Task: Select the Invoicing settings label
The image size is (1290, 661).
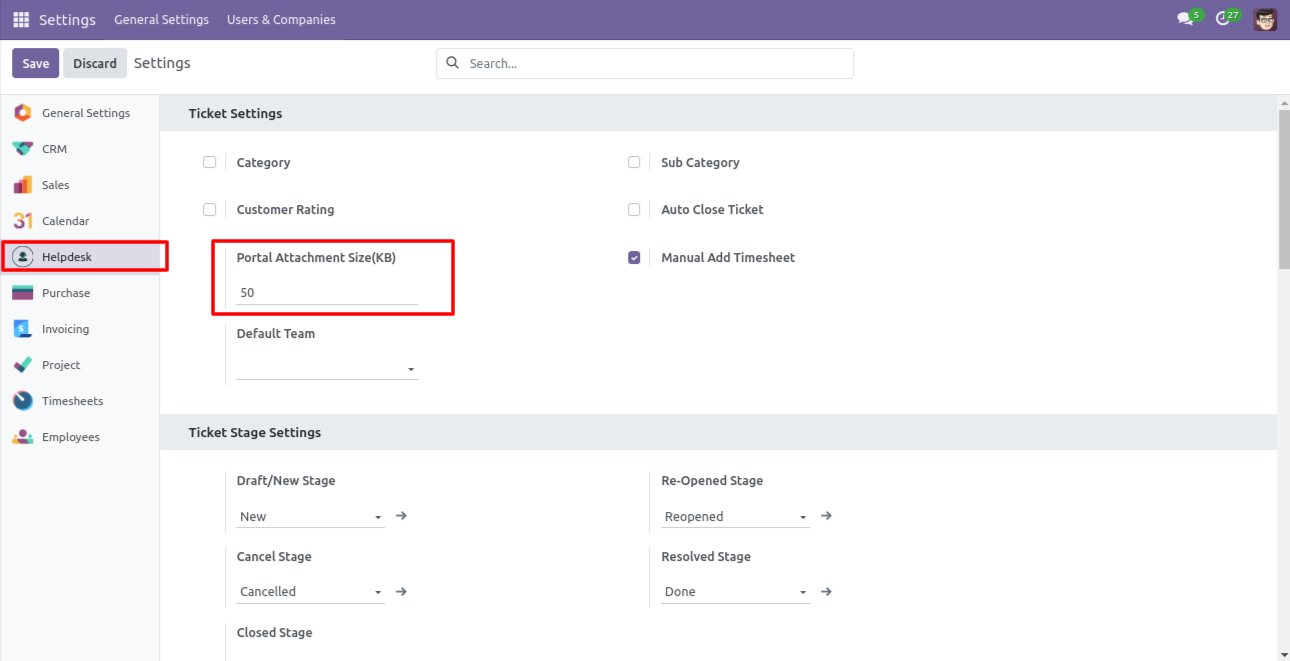Action: [x=65, y=329]
